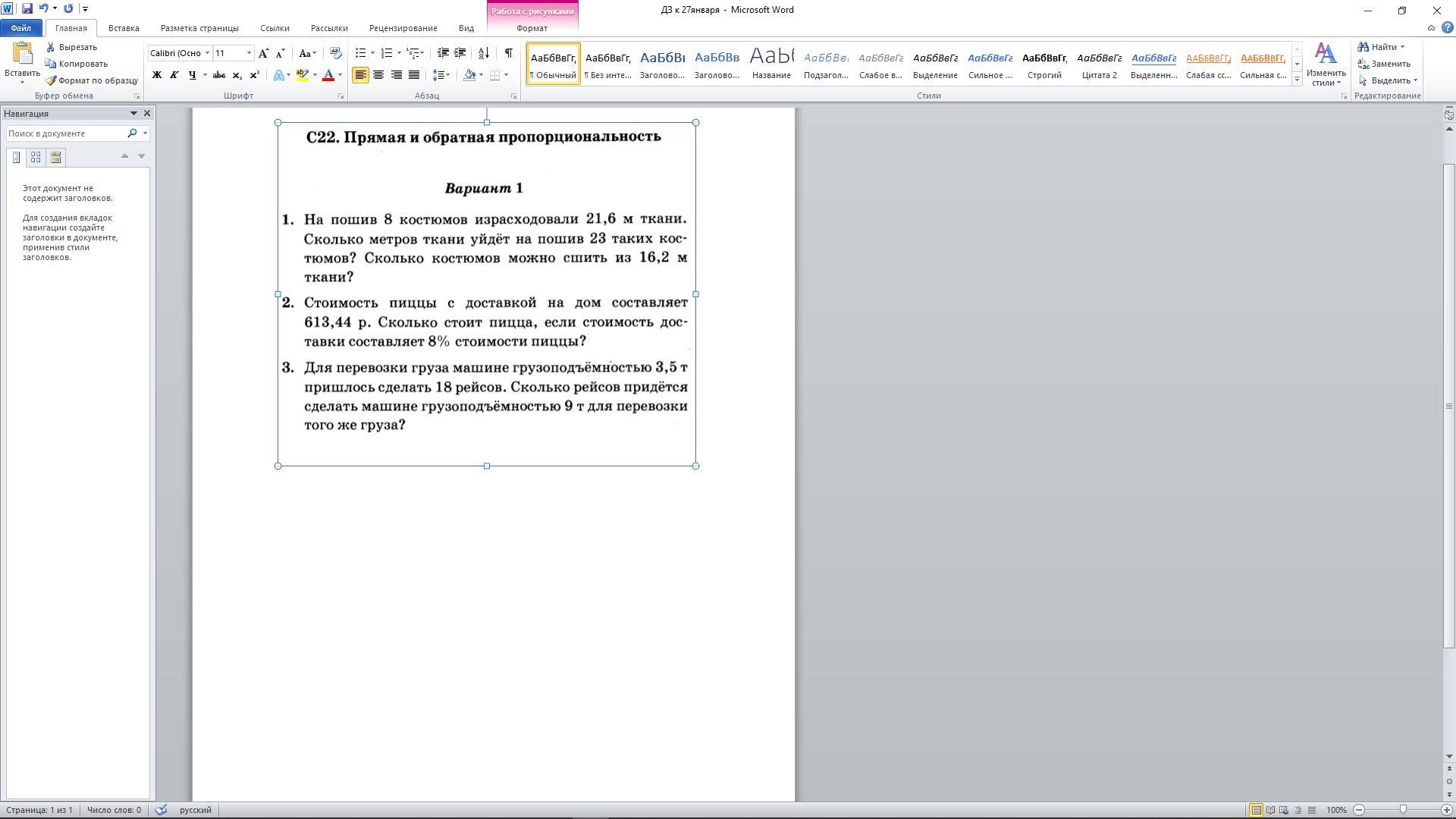Viewport: 1456px width, 819px height.
Task: Click the subscript icon
Action: point(237,75)
